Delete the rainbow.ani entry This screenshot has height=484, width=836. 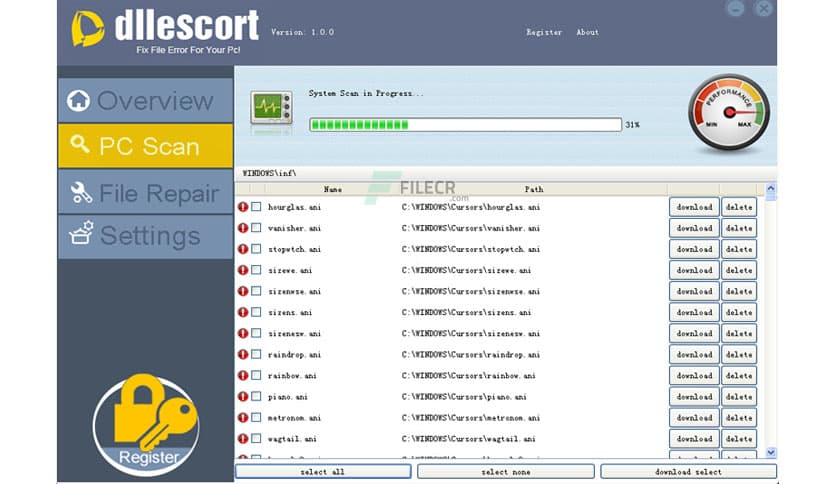739,375
